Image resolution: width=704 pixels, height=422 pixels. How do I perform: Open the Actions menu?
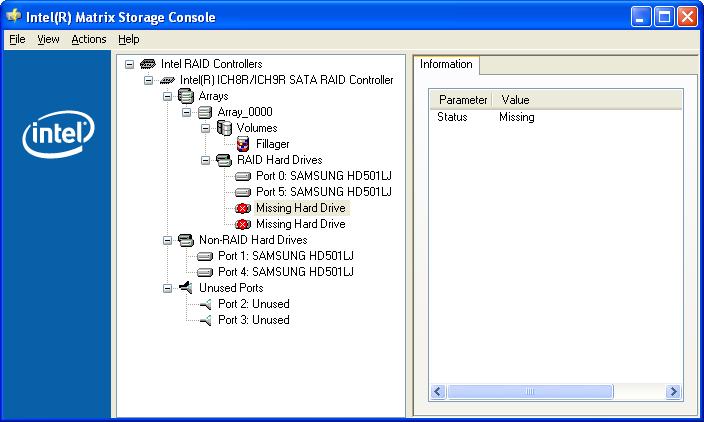pos(88,40)
